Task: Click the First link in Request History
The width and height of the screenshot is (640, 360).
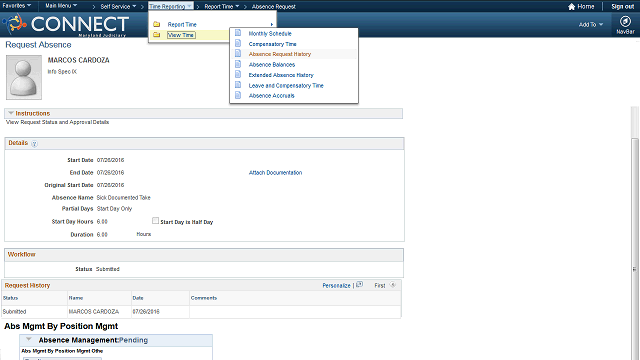Action: tap(380, 285)
